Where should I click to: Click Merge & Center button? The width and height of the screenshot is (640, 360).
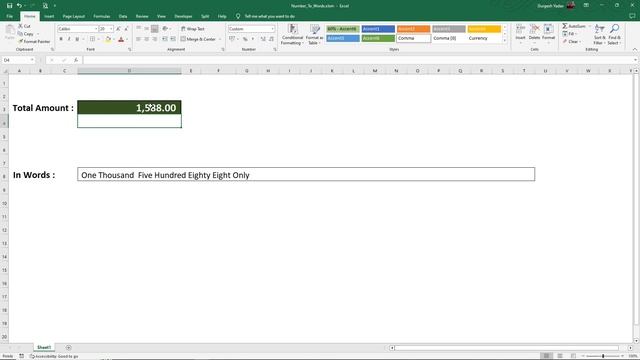point(198,39)
